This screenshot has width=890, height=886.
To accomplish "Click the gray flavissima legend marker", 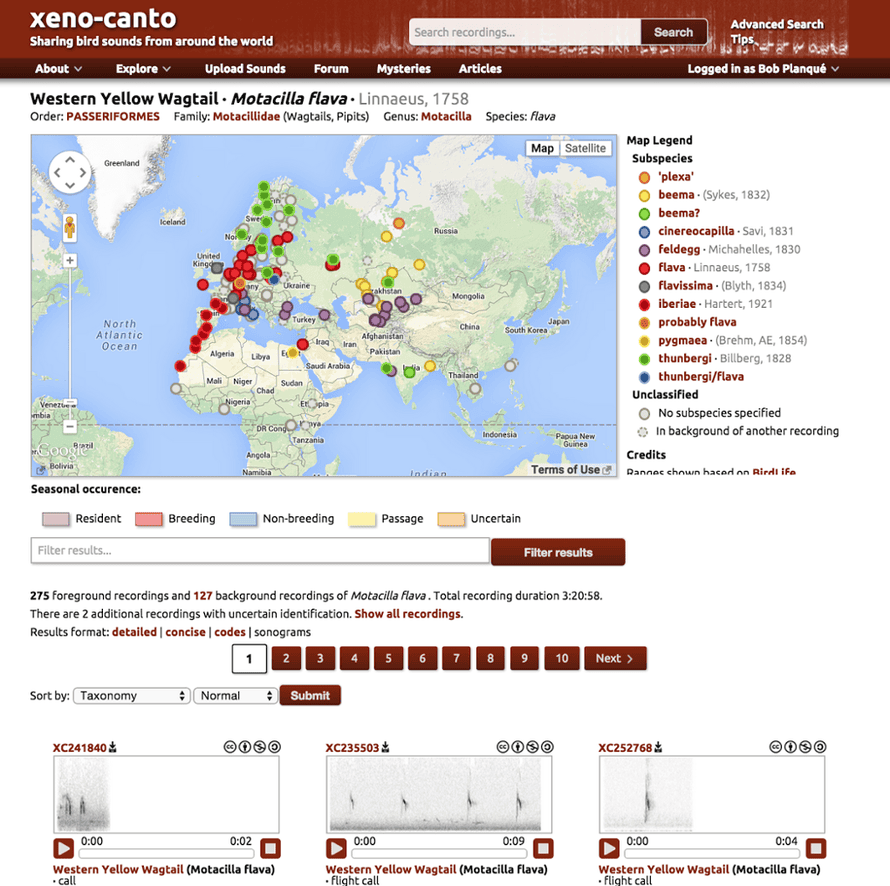I will 644,286.
